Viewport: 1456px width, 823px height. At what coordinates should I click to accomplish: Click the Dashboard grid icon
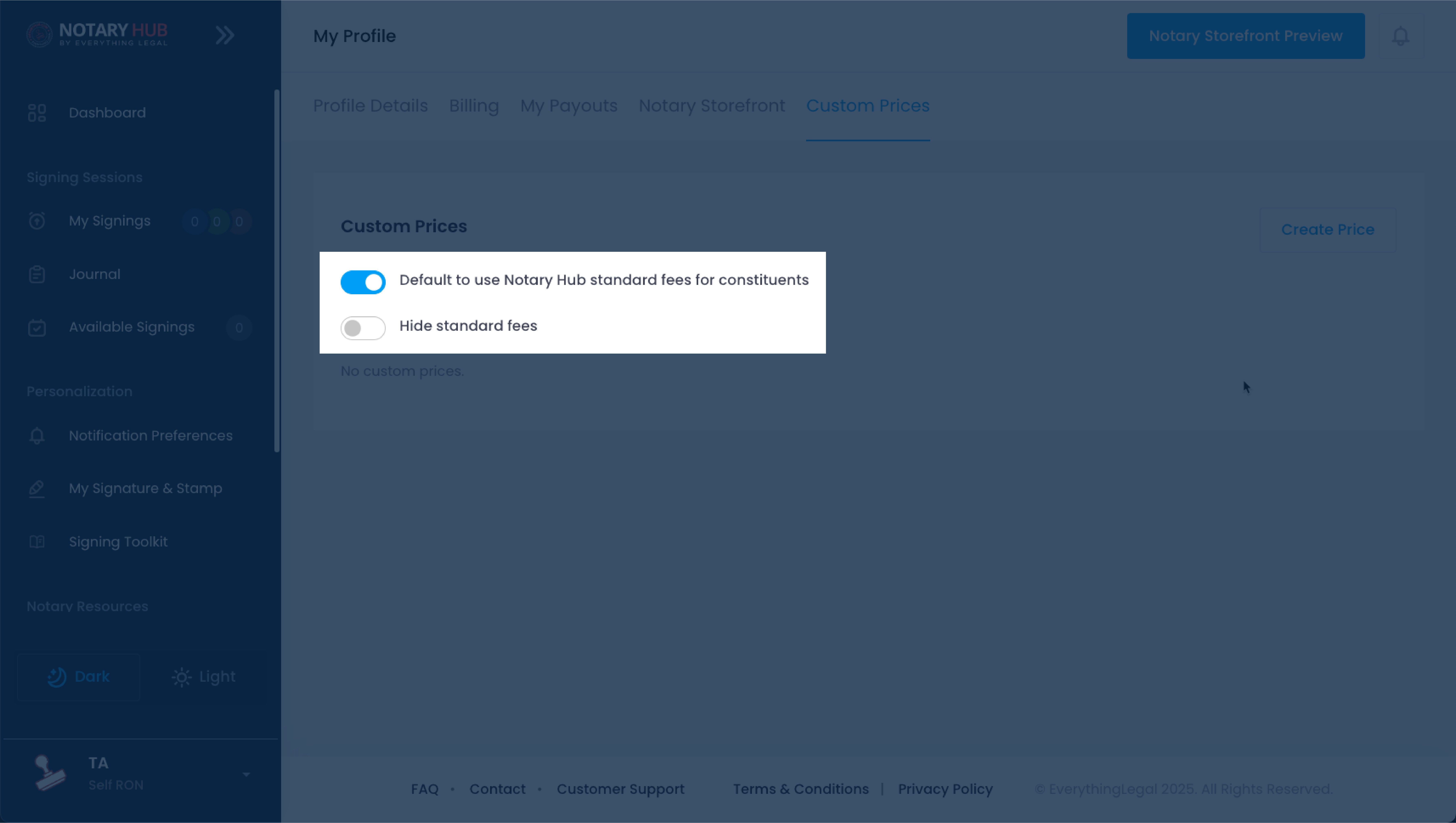tap(37, 113)
